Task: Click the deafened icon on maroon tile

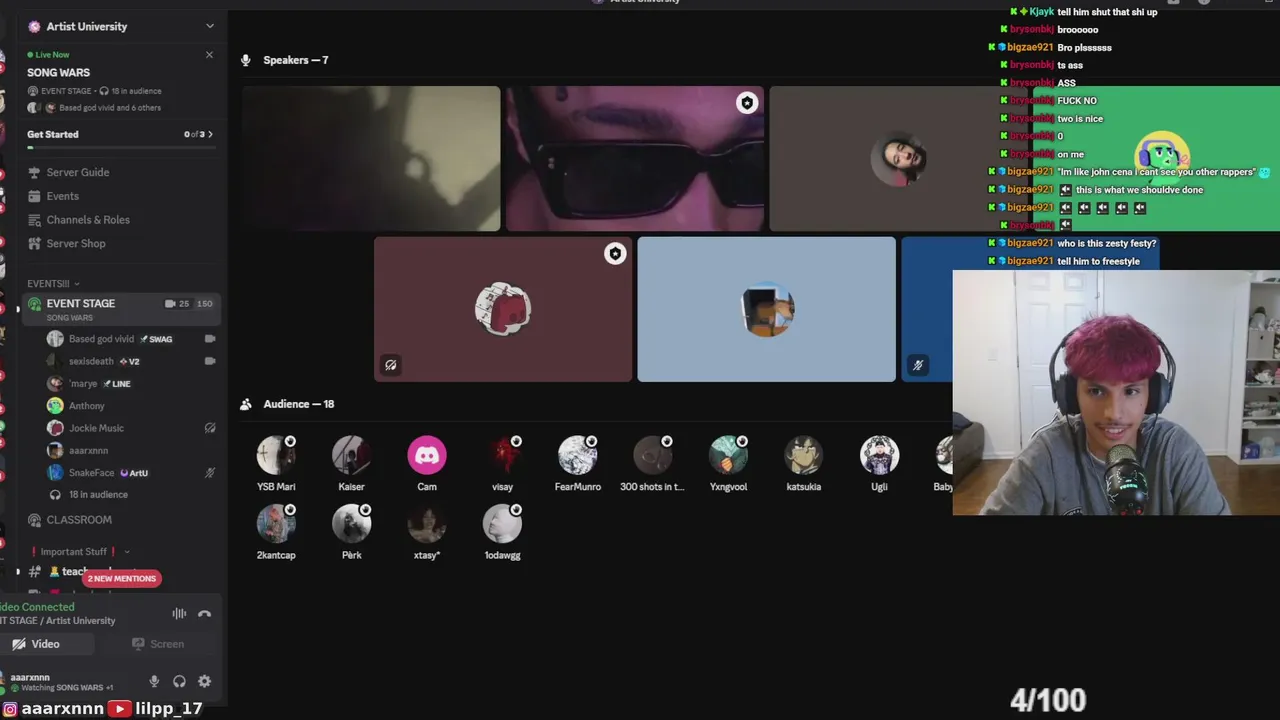Action: pyautogui.click(x=391, y=365)
